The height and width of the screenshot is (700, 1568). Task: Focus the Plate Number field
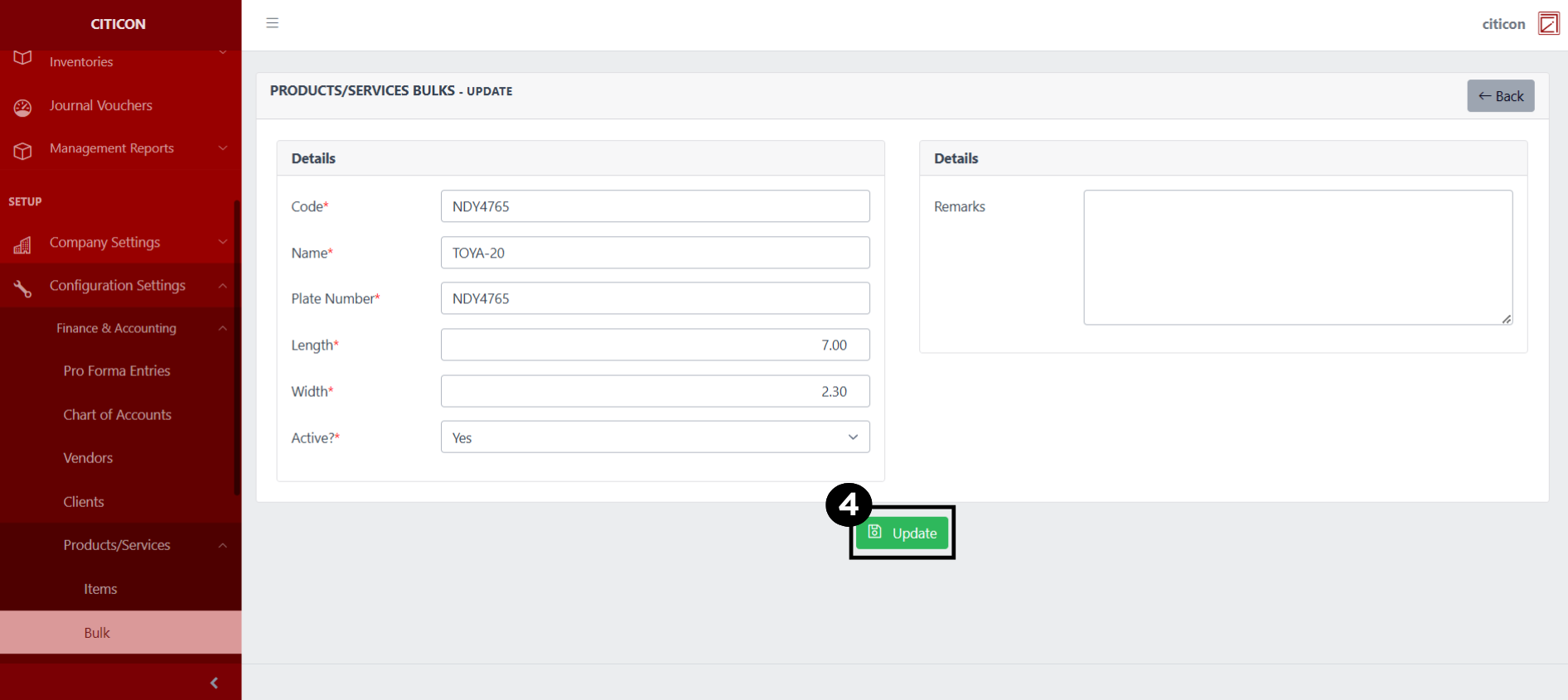(655, 298)
